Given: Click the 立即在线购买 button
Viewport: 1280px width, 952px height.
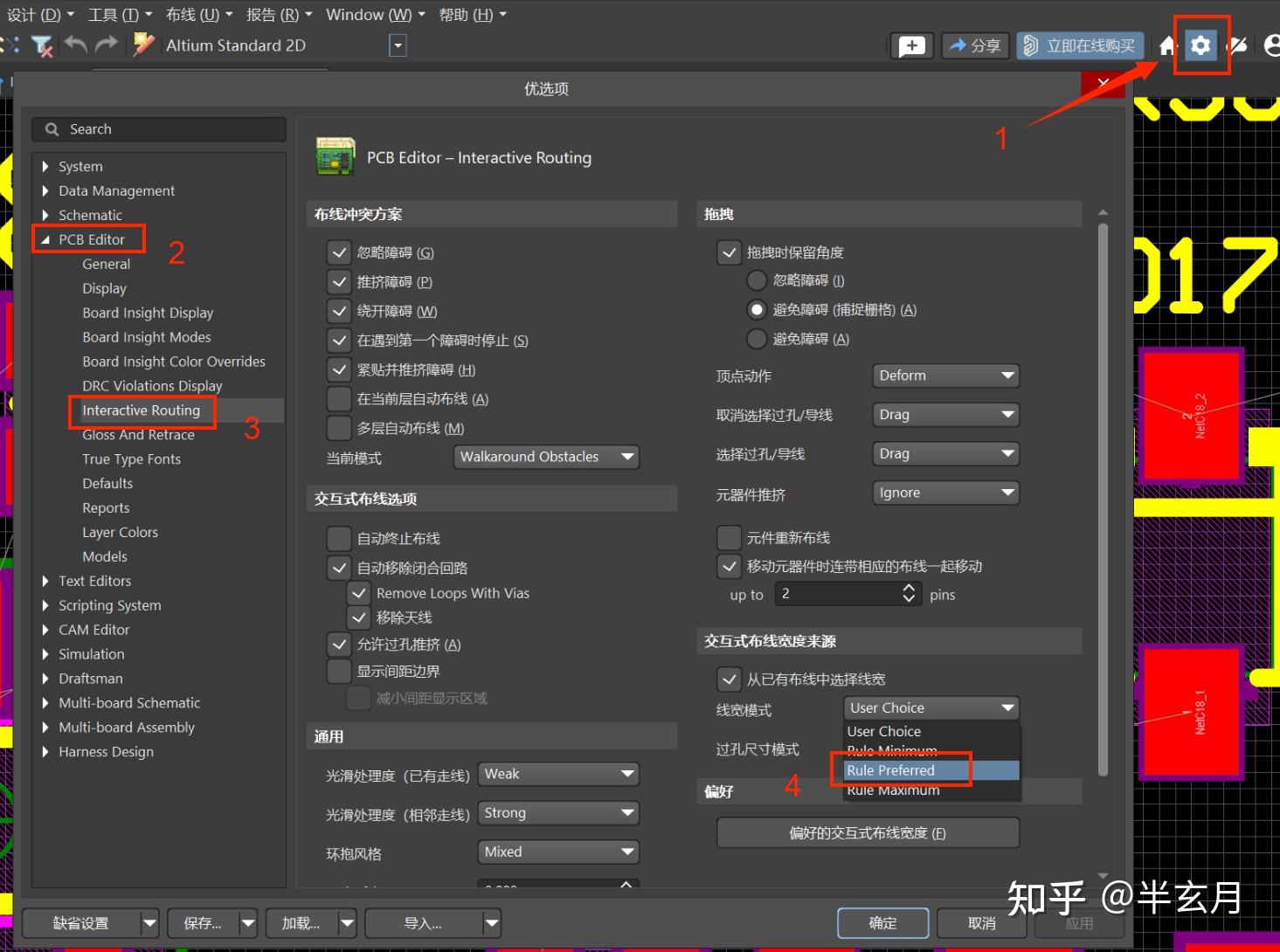Looking at the screenshot, I should [1080, 45].
